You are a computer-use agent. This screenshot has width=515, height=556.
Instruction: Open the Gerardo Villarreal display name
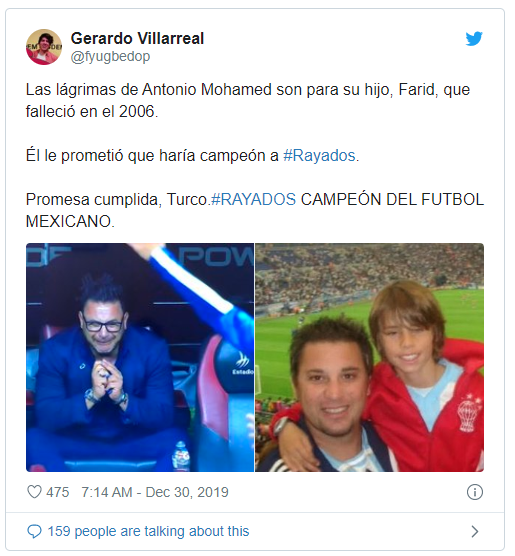pos(137,38)
